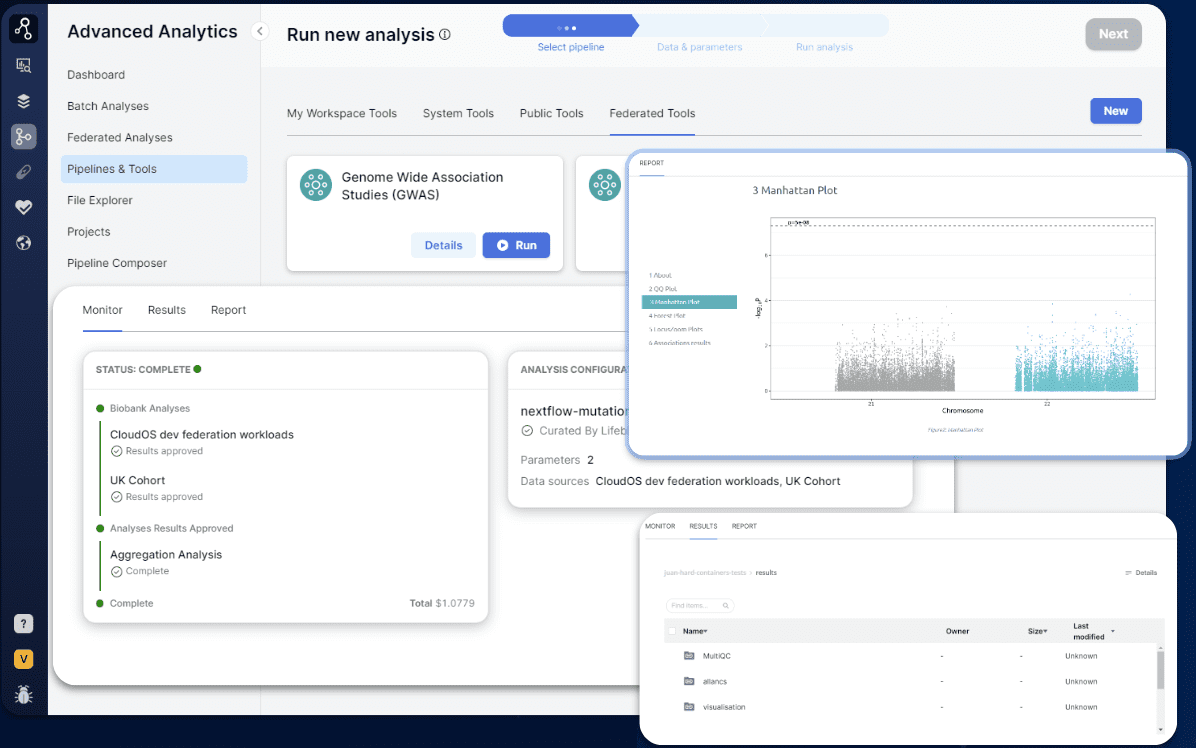Click the yellow V badge above the bug icon
Viewport: 1196px width, 748px height.
(x=24, y=659)
